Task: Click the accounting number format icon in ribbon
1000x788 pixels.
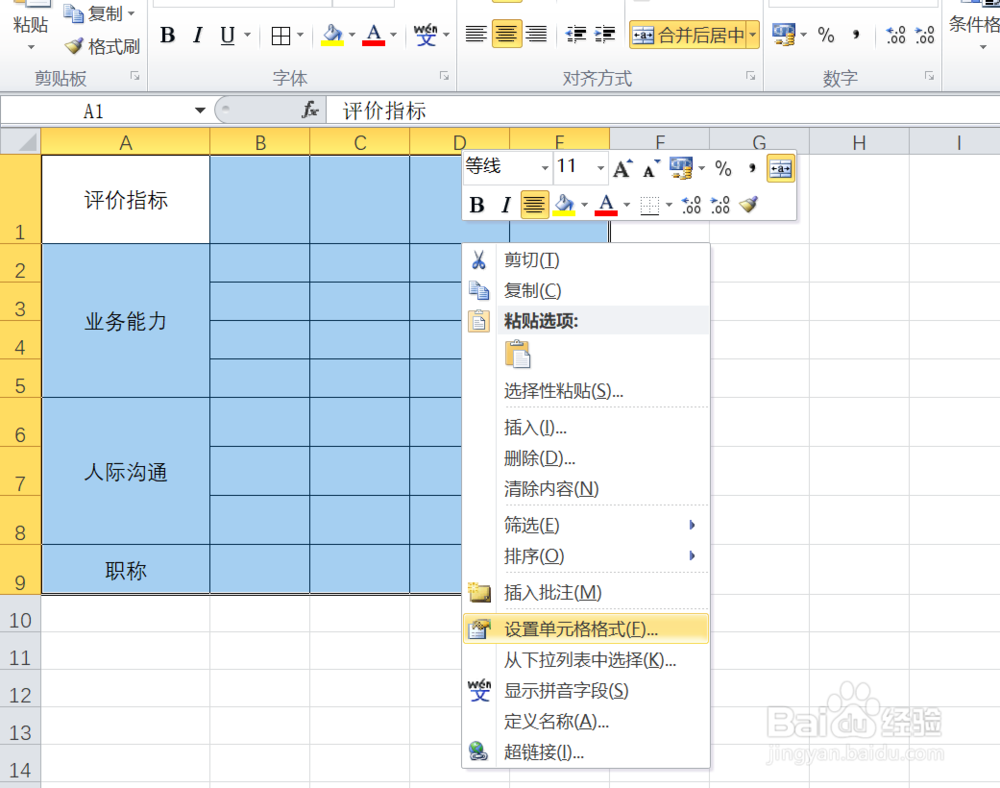Action: click(x=783, y=34)
